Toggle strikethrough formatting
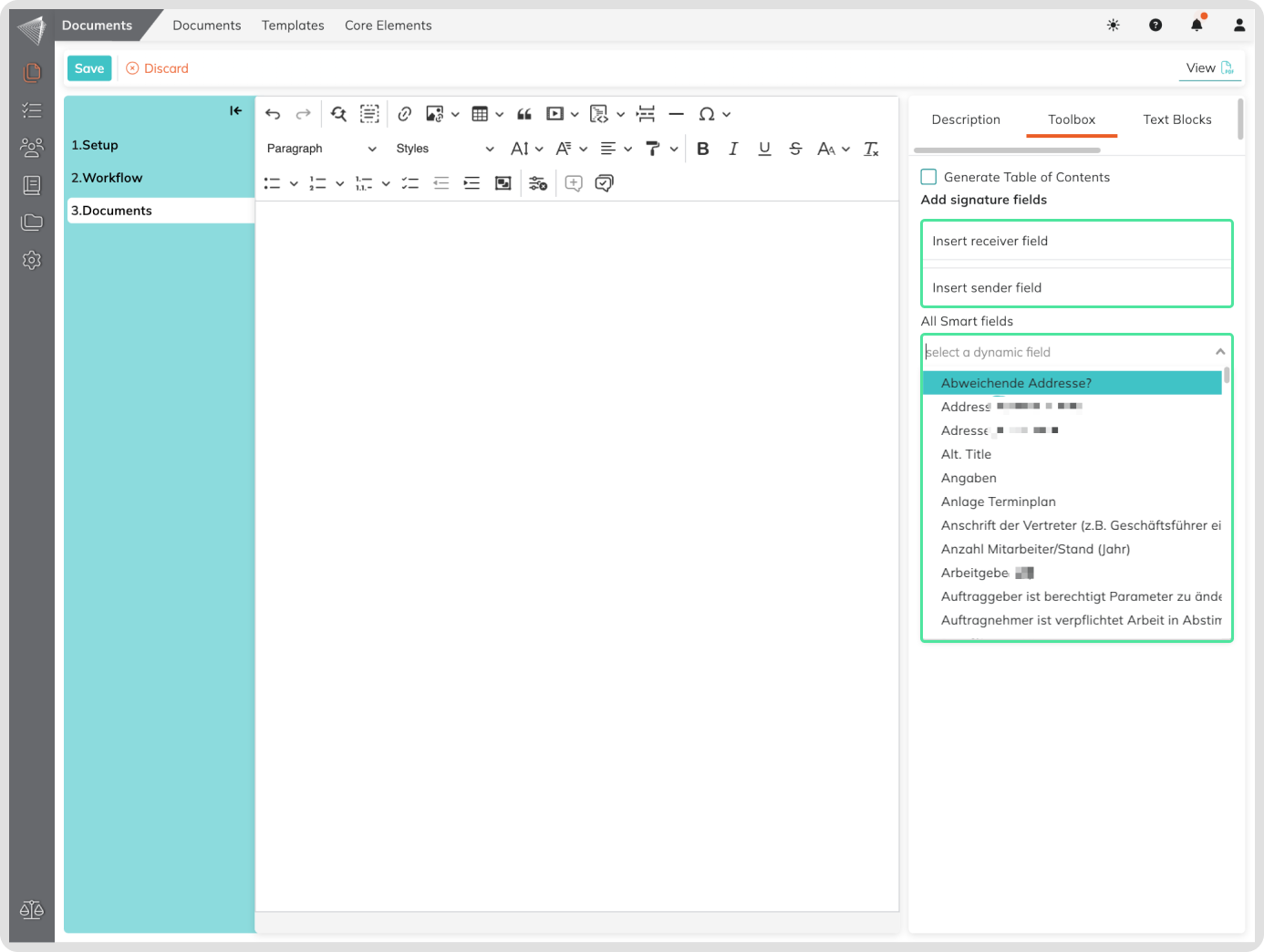Image resolution: width=1264 pixels, height=952 pixels. [x=795, y=149]
